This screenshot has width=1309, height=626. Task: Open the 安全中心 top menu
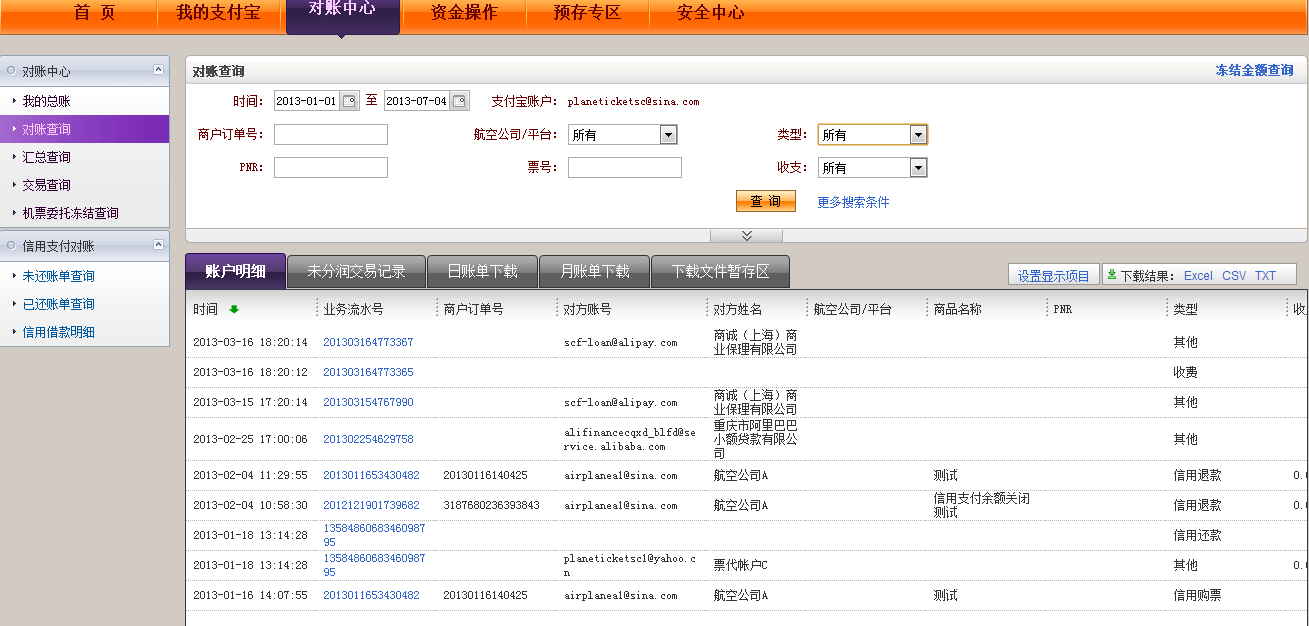coord(710,13)
